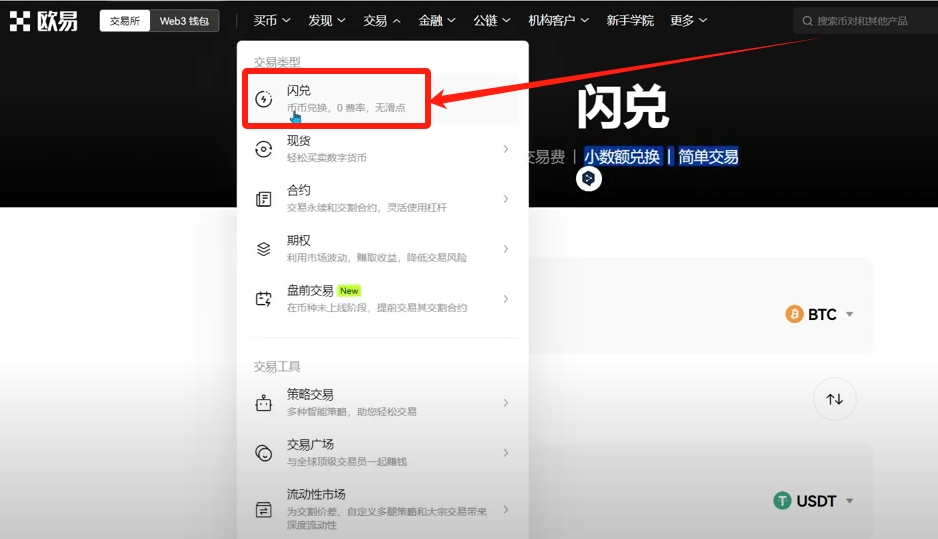Viewport: 938px width, 539px height.
Task: Click the 简单交易 highlighted text
Action: pos(708,157)
